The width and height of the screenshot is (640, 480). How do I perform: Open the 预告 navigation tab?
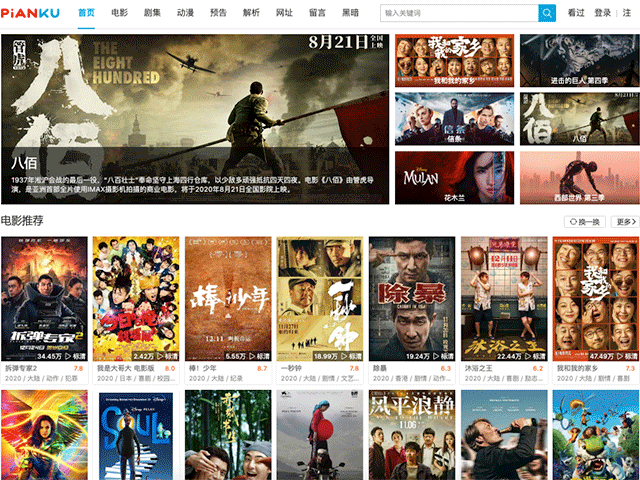[218, 13]
